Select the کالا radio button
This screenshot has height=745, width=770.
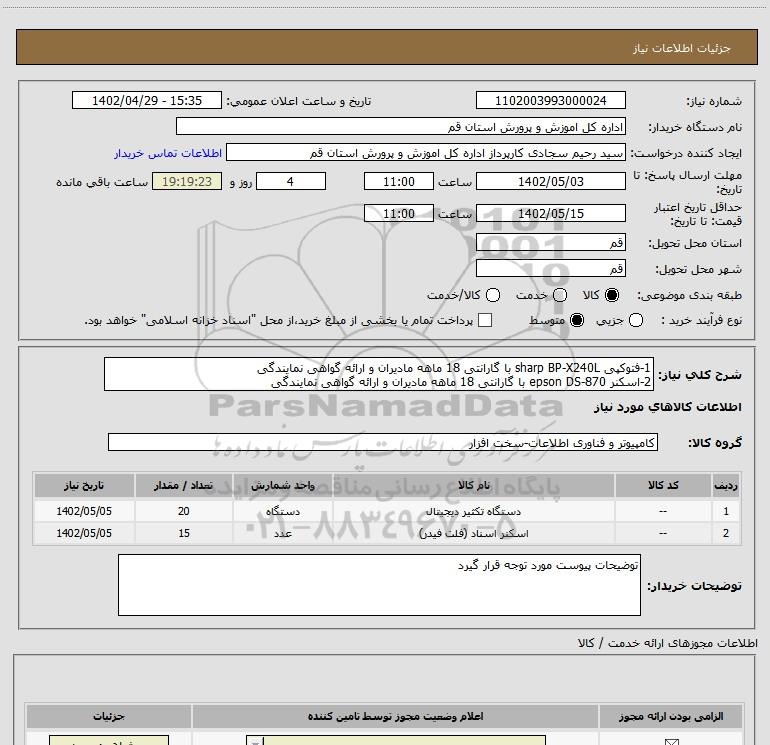click(x=612, y=295)
